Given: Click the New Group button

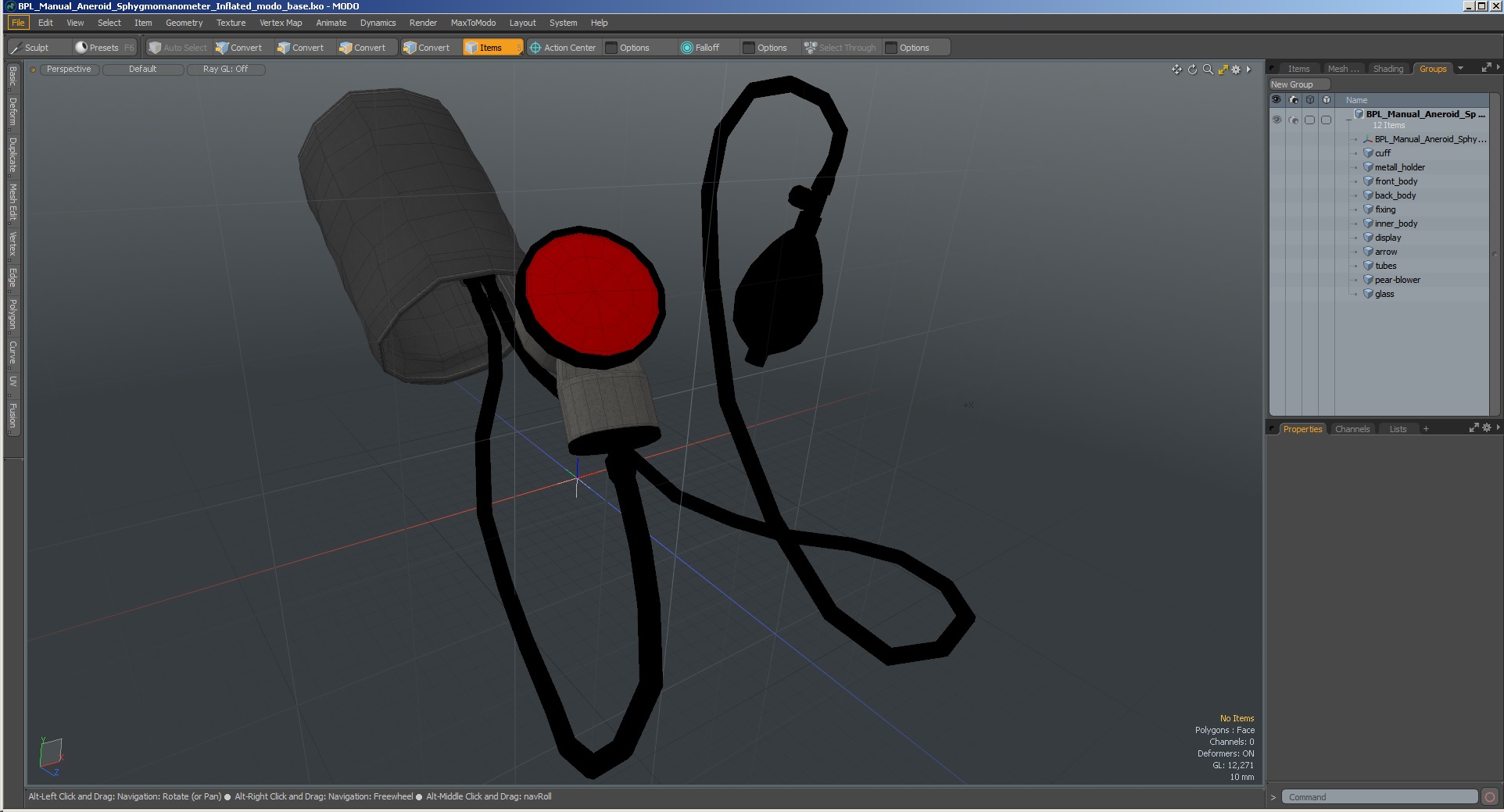Looking at the screenshot, I should tap(1299, 84).
